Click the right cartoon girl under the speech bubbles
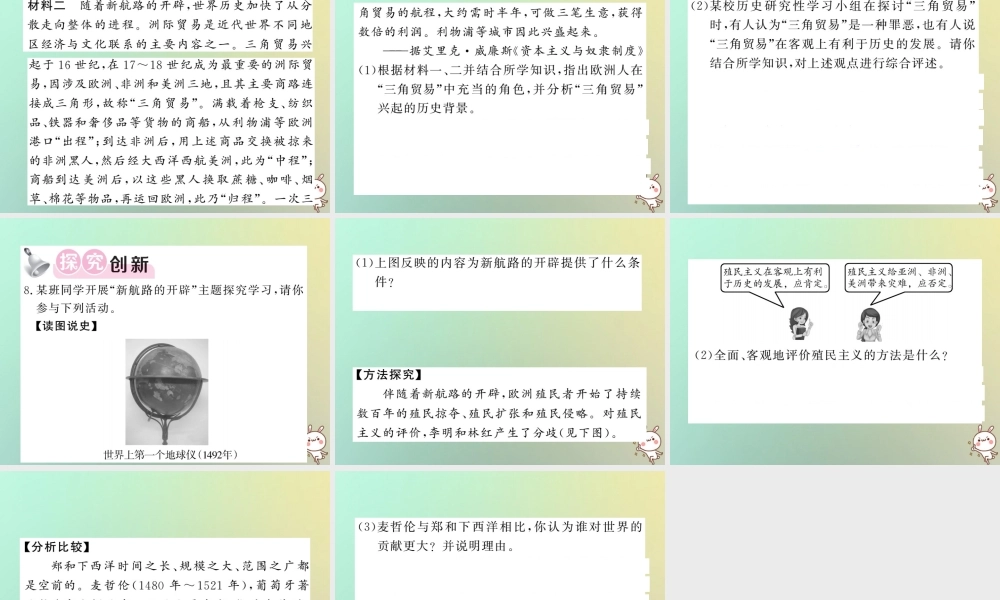This screenshot has height=600, width=1000. (869, 324)
